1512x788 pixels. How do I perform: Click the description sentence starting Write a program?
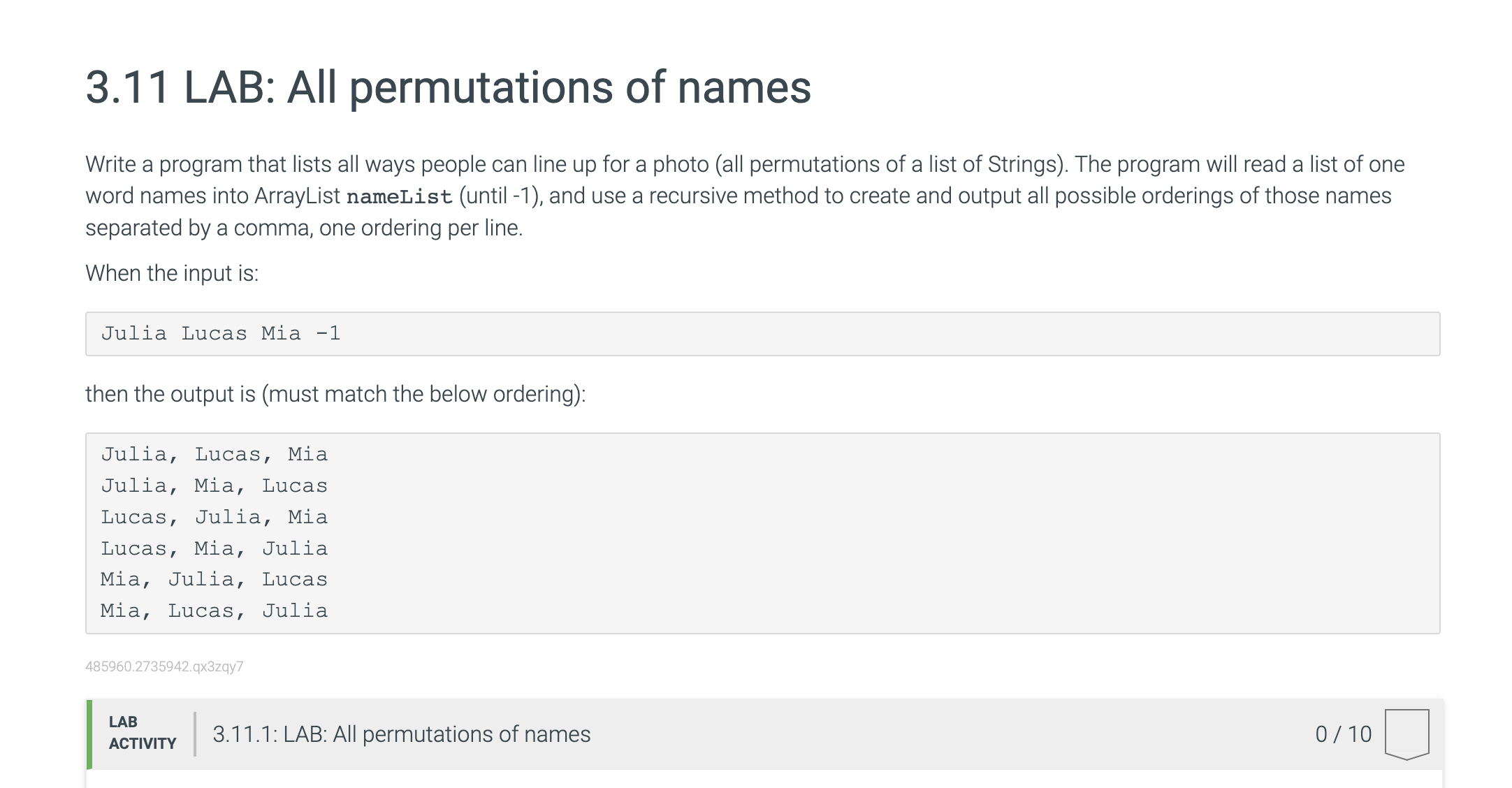(576, 164)
